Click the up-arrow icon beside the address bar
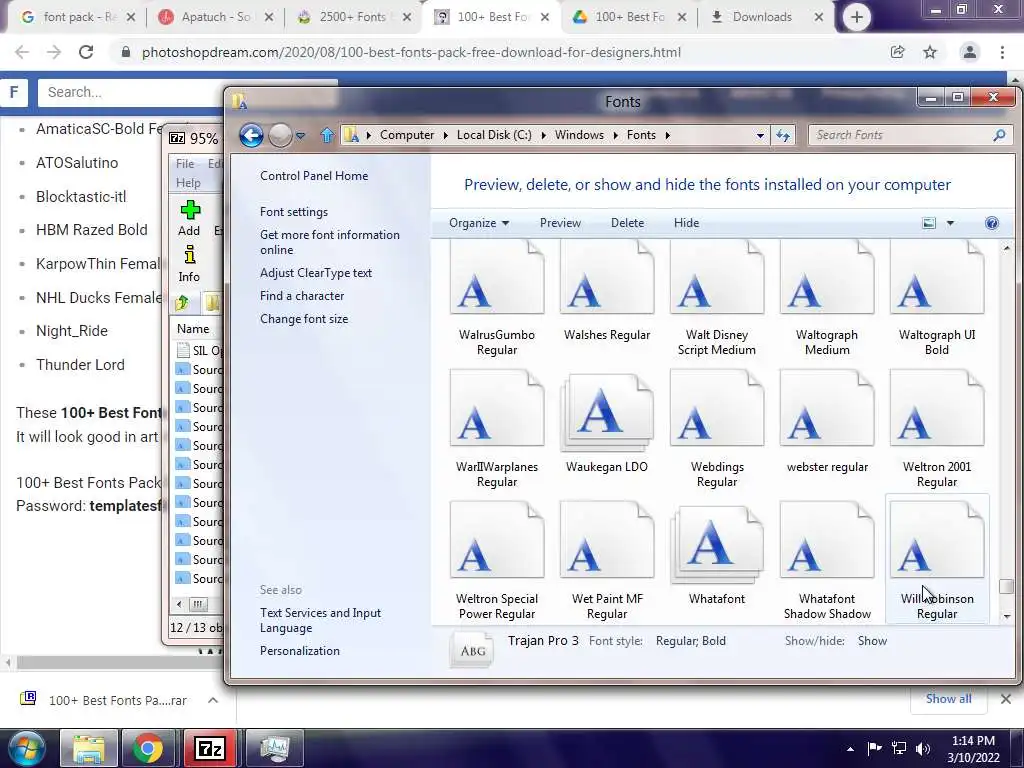 click(x=327, y=135)
